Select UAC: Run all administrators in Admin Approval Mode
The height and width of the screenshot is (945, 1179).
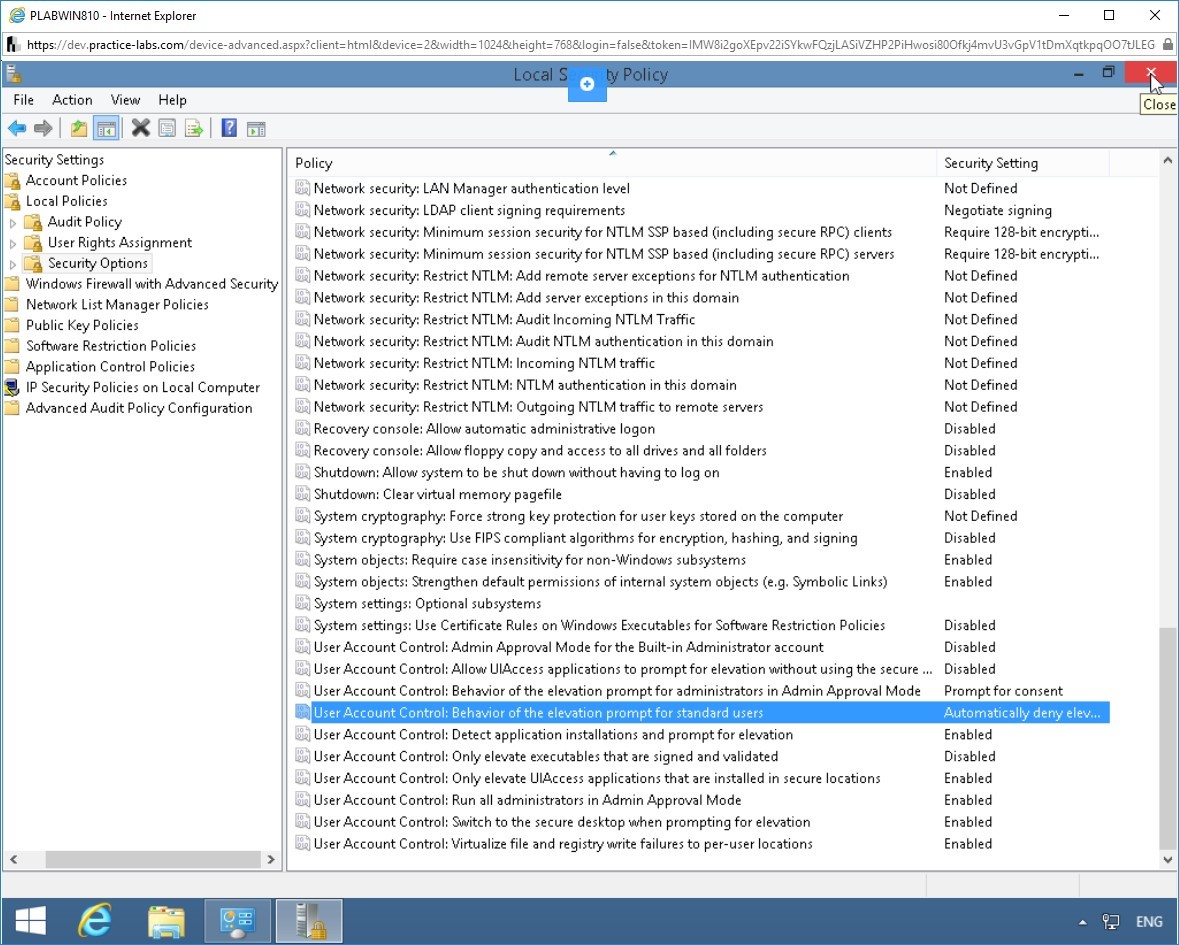coord(527,800)
